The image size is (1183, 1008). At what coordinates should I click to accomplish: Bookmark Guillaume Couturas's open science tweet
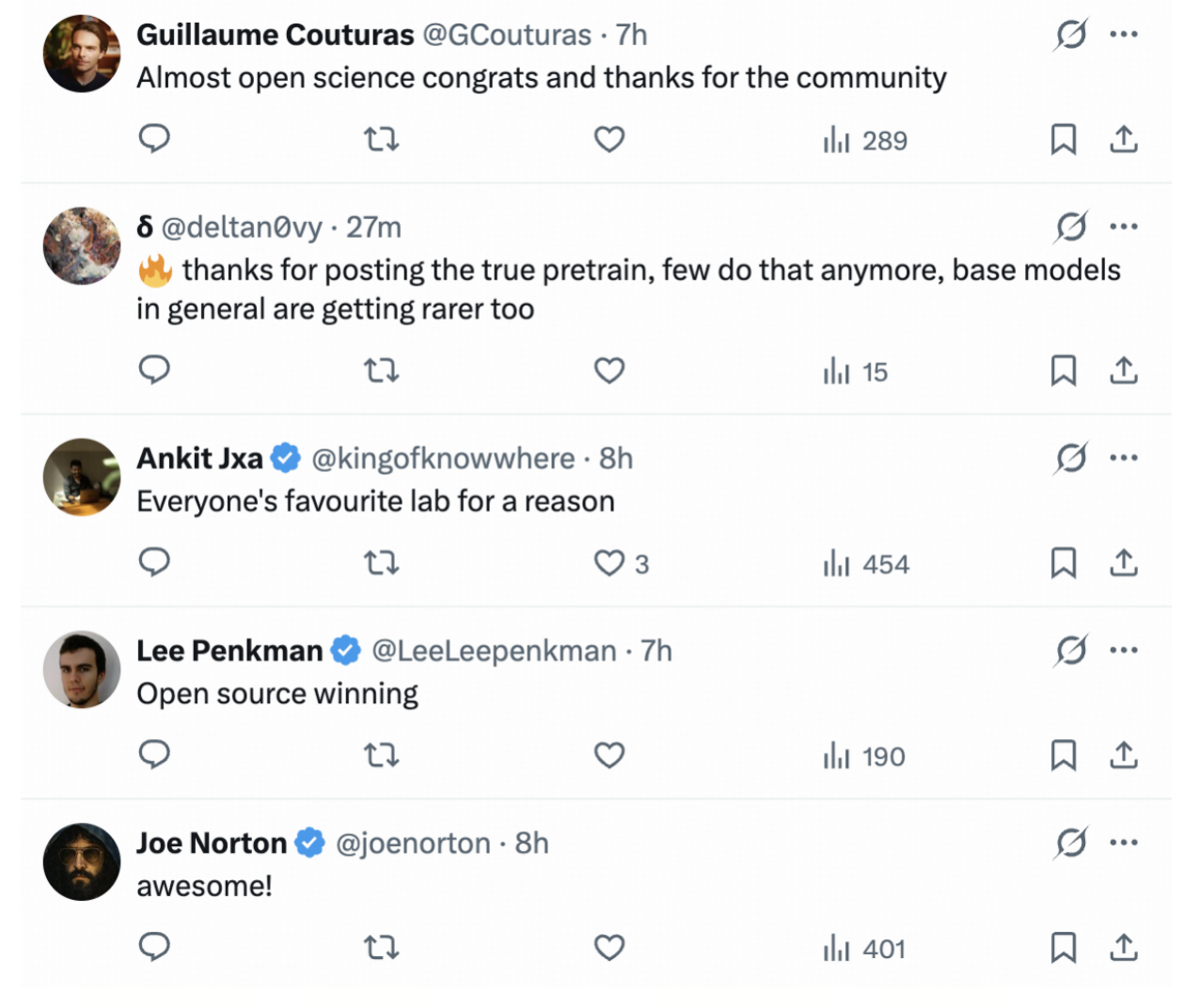point(1063,139)
